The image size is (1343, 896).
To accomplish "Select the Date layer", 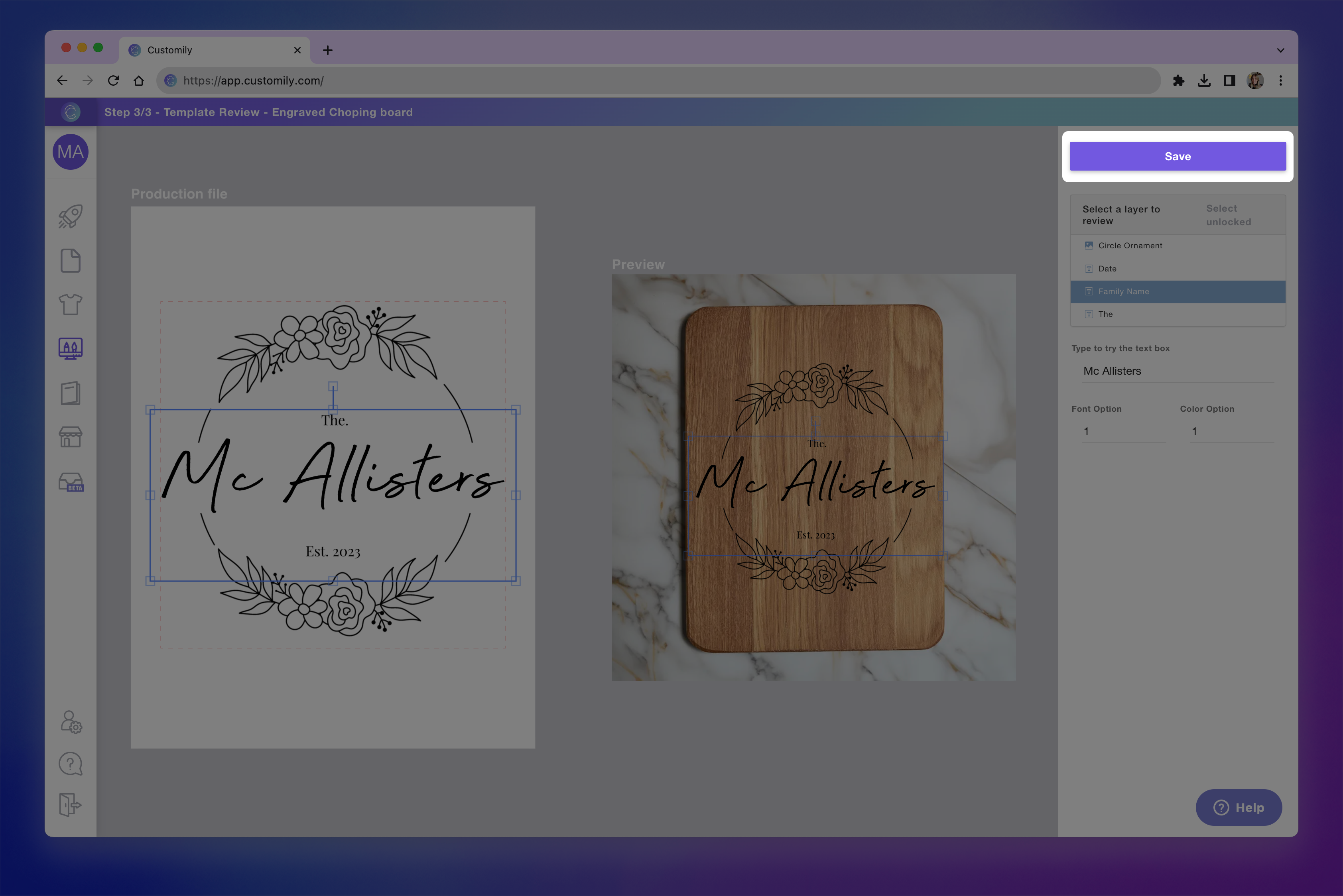I will coord(1107,269).
